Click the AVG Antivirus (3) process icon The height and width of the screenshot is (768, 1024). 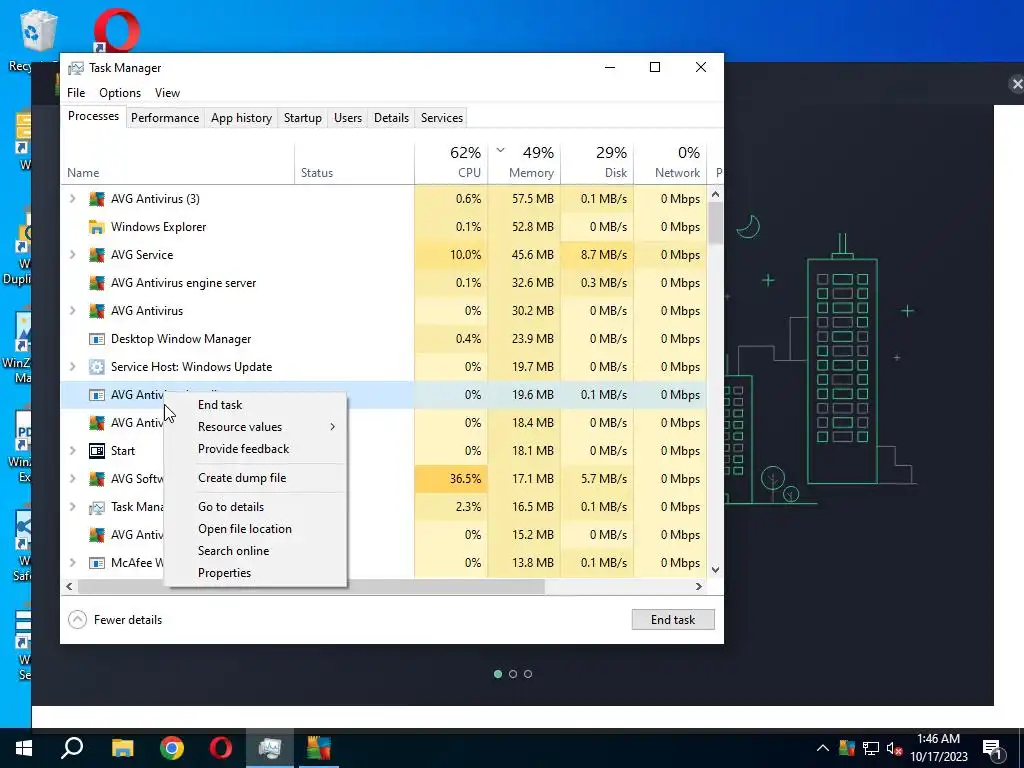[97, 199]
